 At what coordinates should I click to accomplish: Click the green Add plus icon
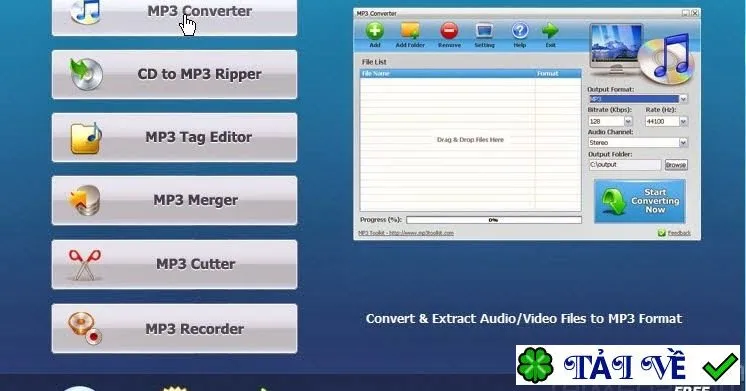point(375,31)
